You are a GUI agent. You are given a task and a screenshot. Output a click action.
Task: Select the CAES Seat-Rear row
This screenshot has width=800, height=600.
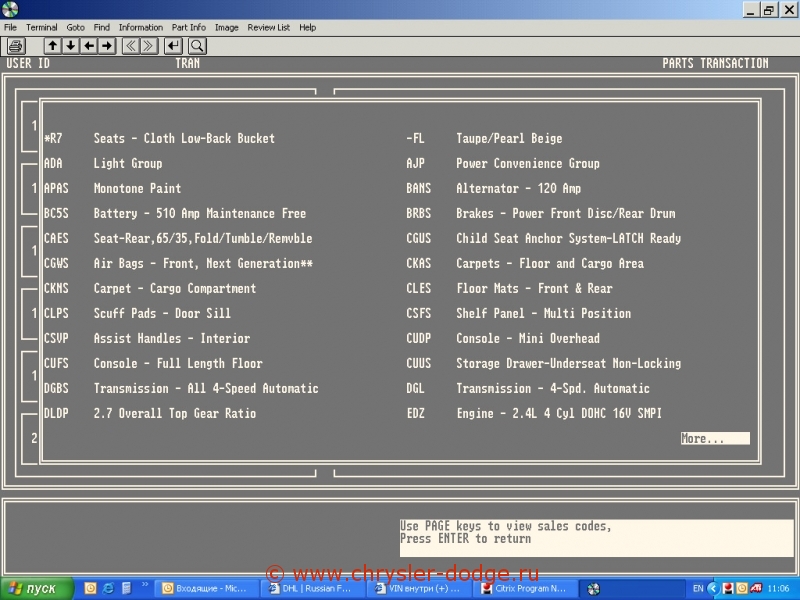click(x=178, y=238)
